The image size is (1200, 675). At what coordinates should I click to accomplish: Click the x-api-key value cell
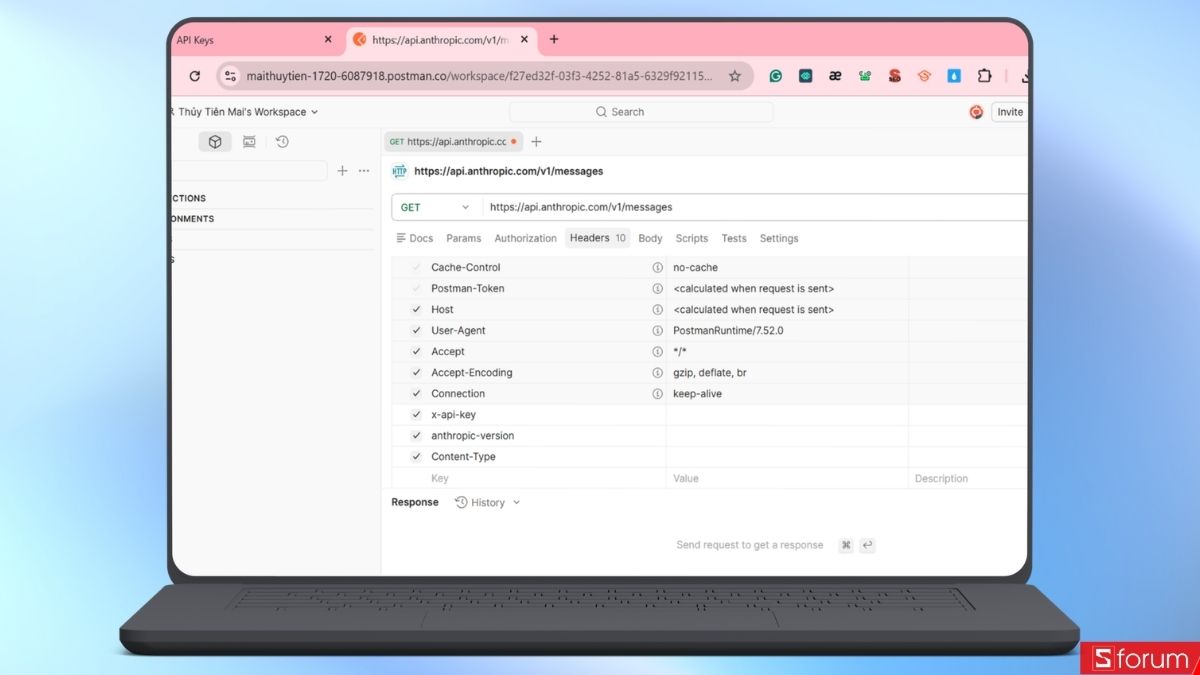coord(787,414)
